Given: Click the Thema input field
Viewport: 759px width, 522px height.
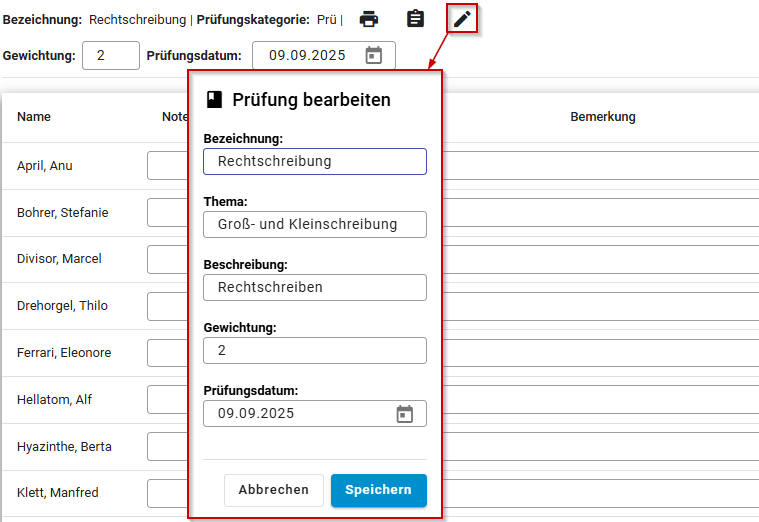Looking at the screenshot, I should coord(315,224).
